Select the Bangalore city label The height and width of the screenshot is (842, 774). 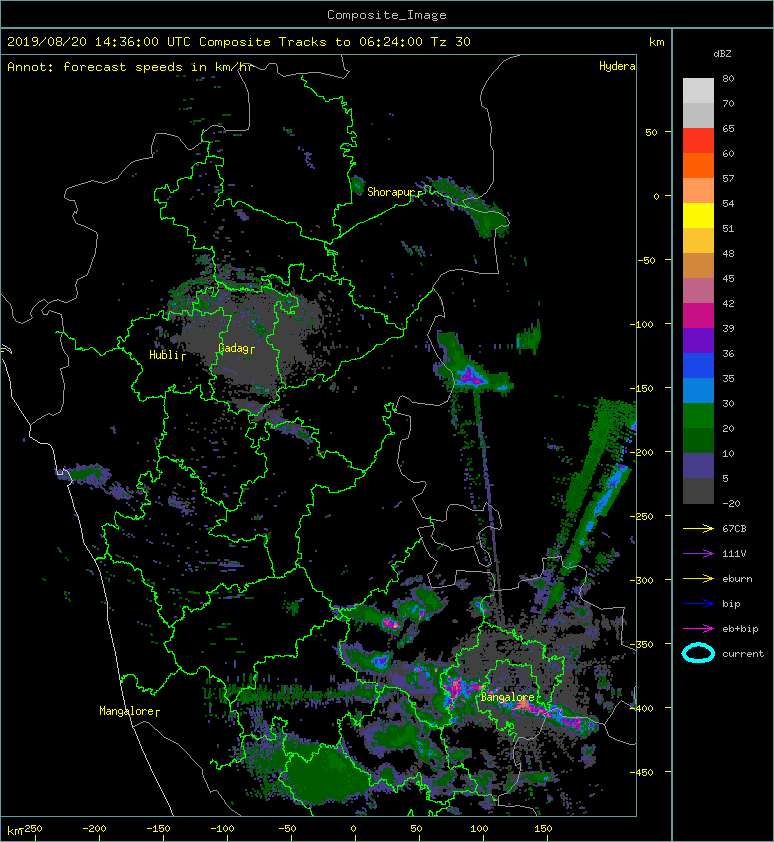click(x=507, y=697)
